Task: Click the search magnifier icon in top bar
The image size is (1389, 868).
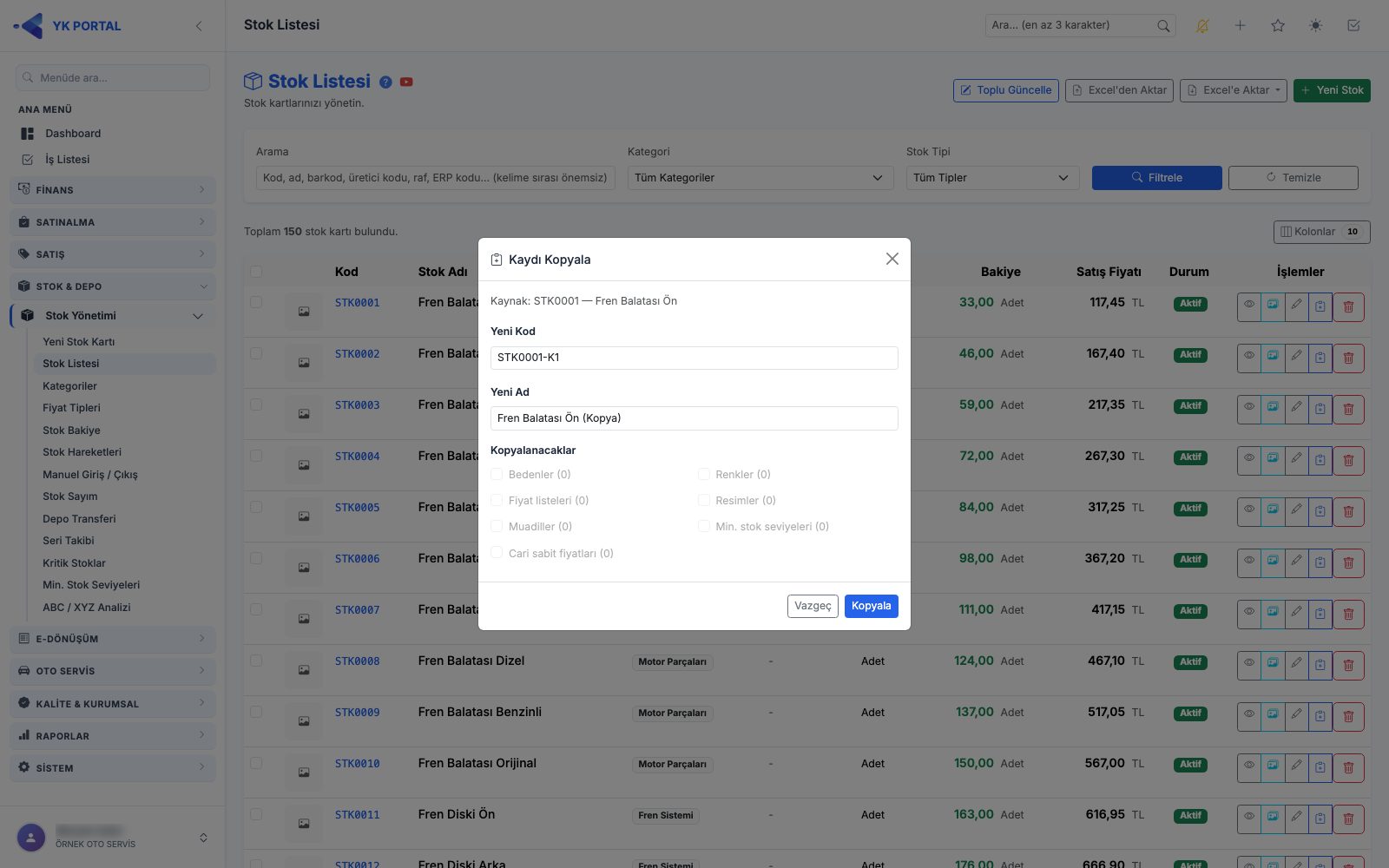Action: pos(1163,26)
